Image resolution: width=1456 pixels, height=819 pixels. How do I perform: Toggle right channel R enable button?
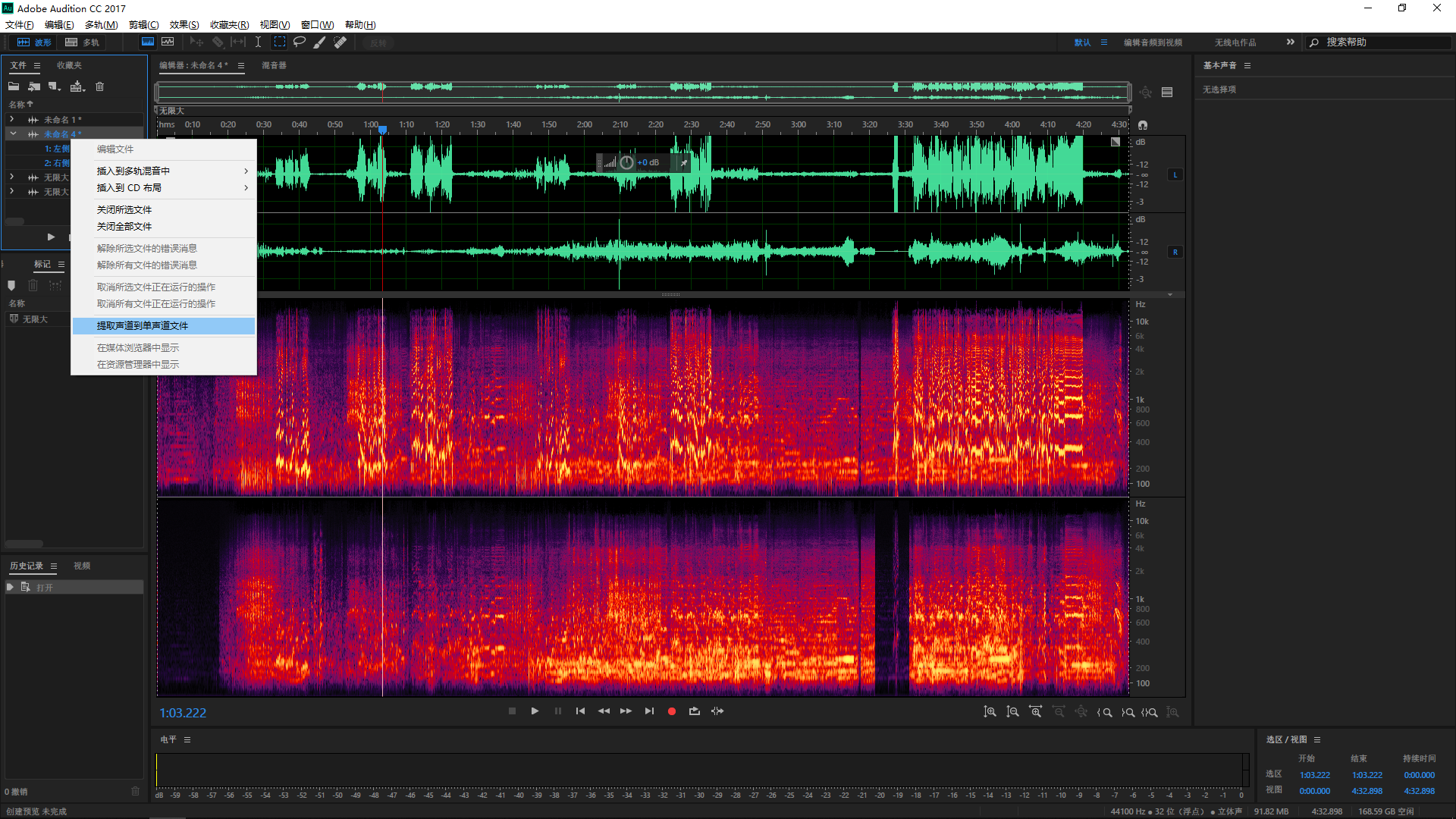point(1175,253)
